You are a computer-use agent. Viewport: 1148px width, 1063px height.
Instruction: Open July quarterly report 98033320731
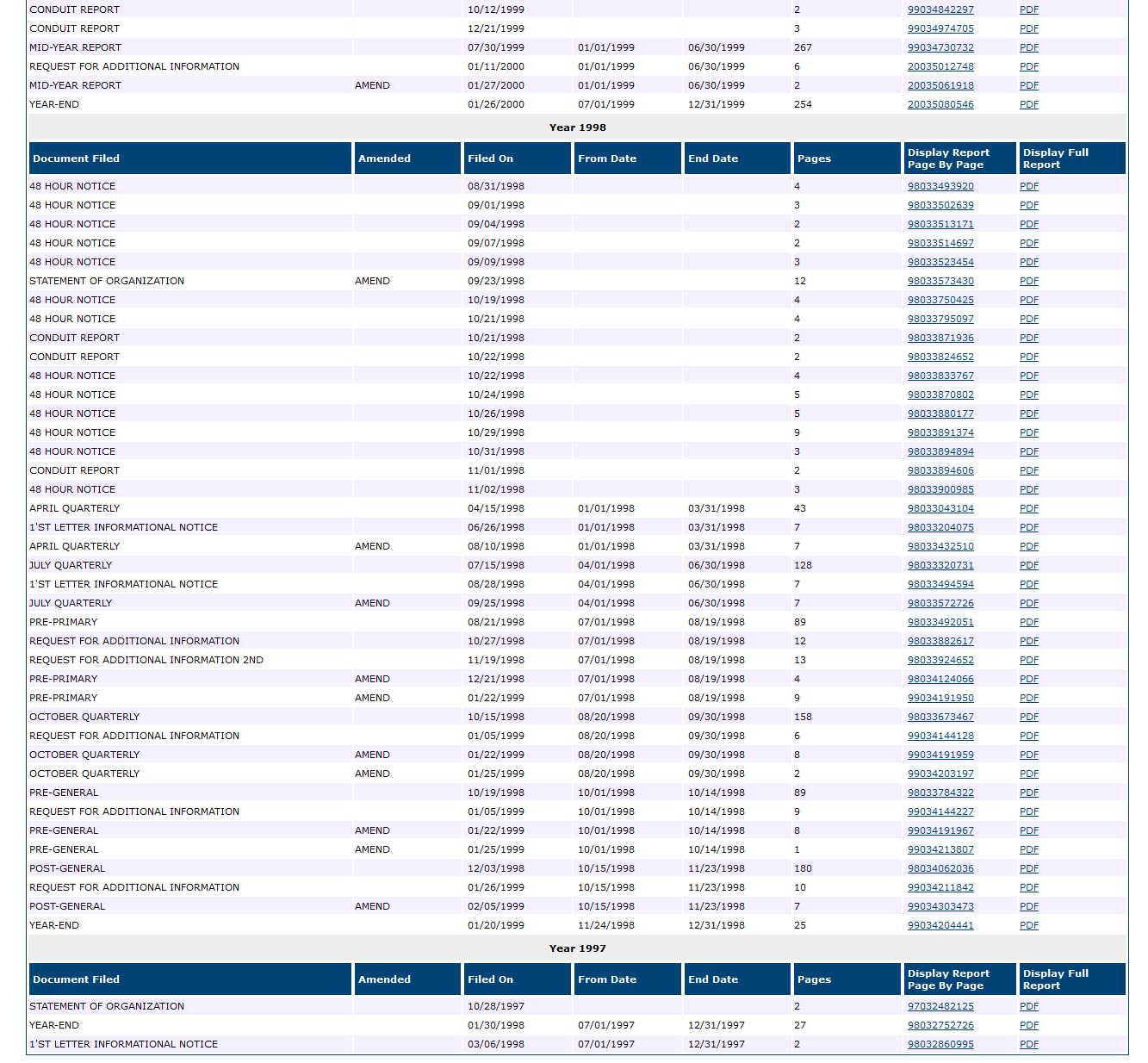point(940,565)
